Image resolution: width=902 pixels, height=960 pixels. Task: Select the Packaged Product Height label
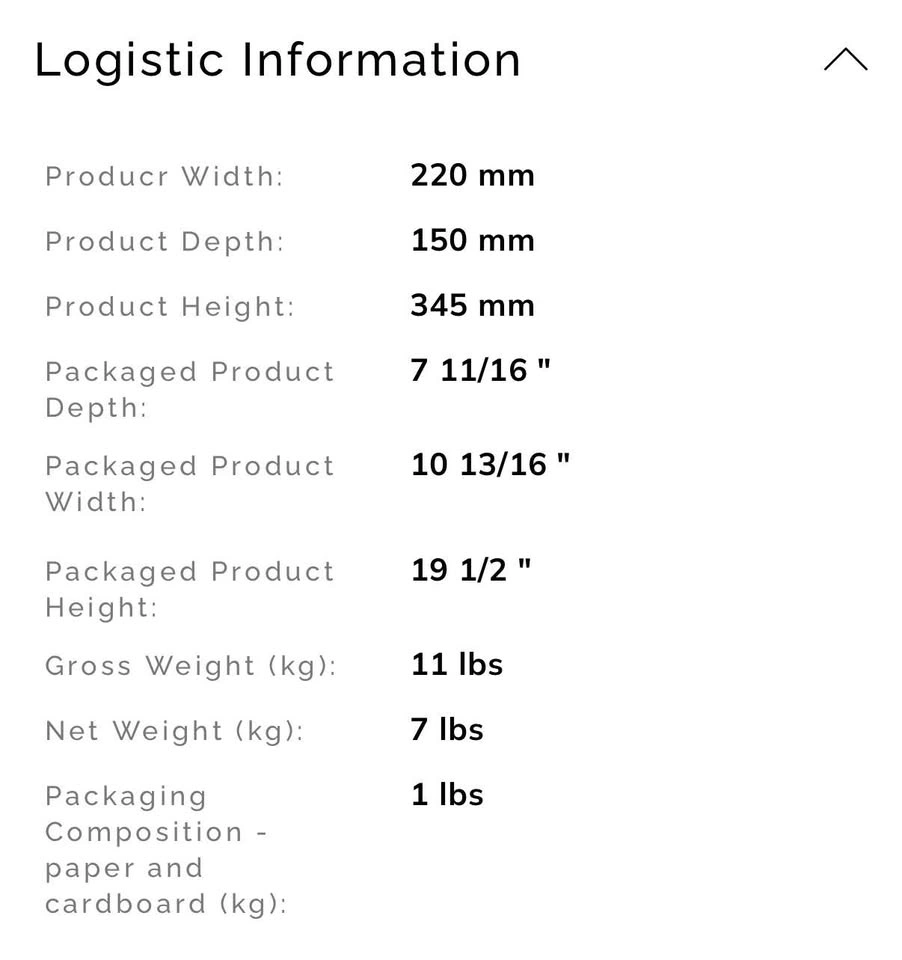(x=190, y=590)
